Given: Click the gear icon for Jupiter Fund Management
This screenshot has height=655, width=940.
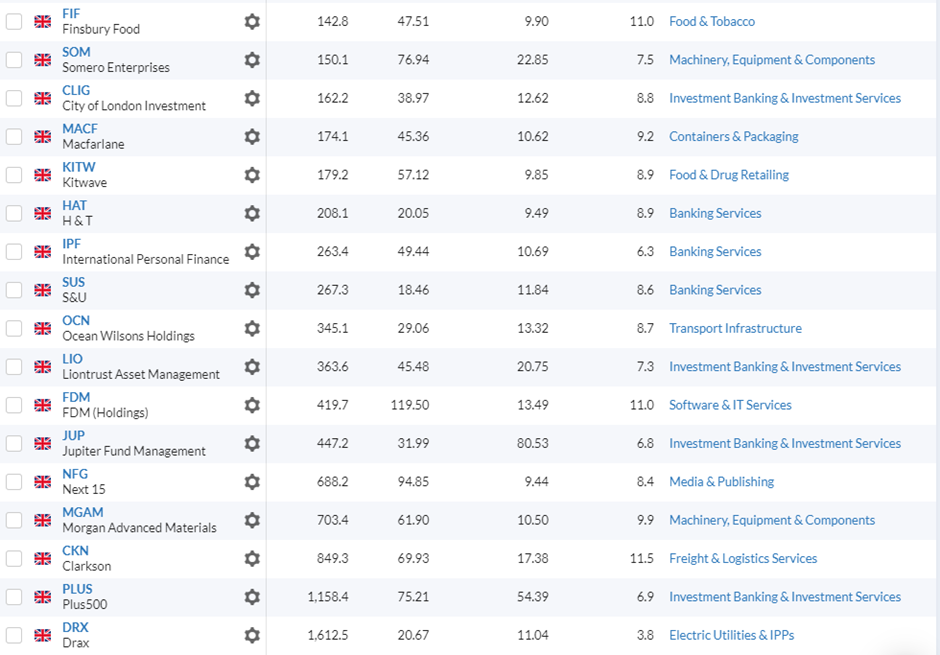Looking at the screenshot, I should tap(252, 443).
